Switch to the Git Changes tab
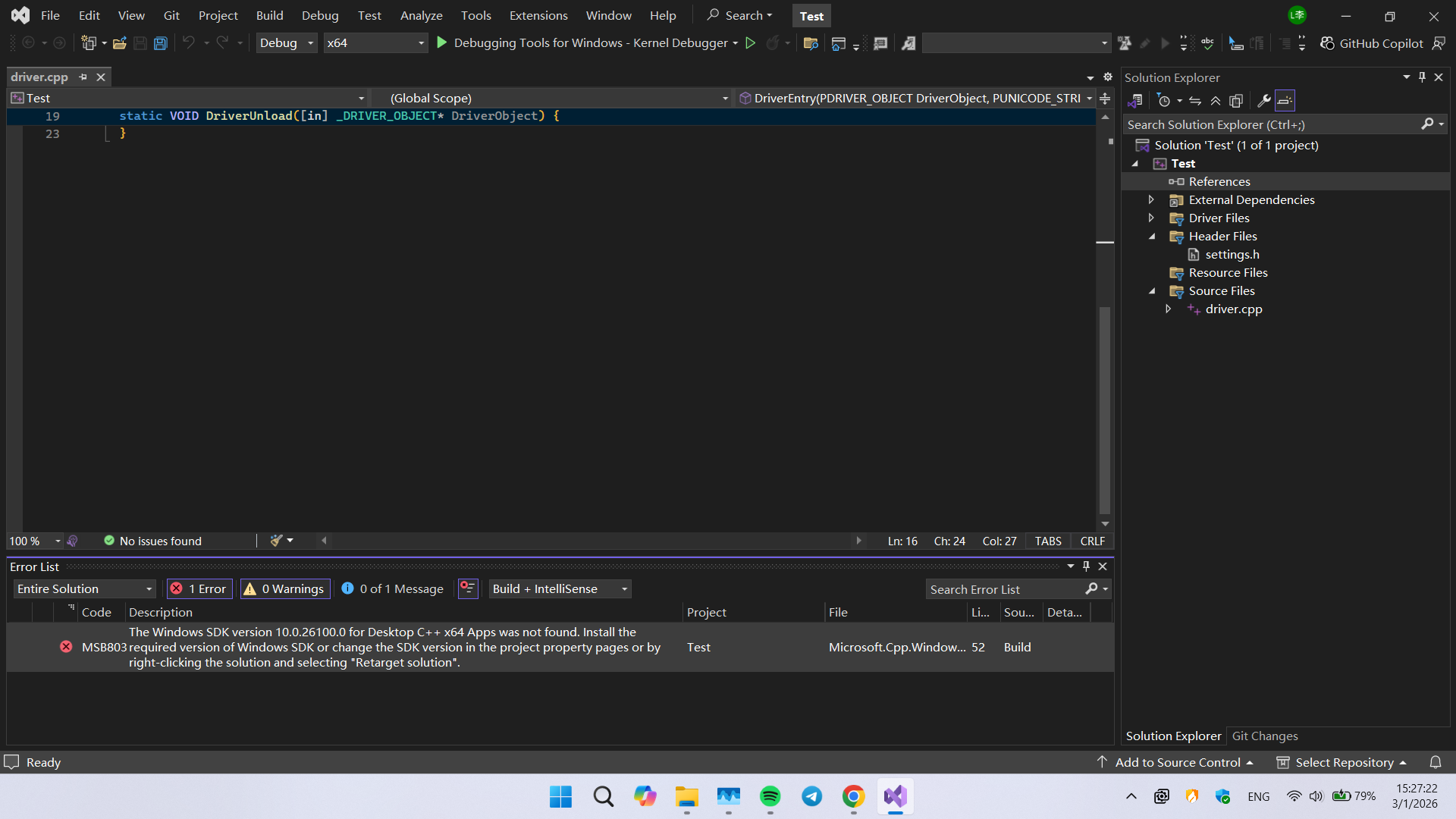This screenshot has height=819, width=1456. point(1264,736)
